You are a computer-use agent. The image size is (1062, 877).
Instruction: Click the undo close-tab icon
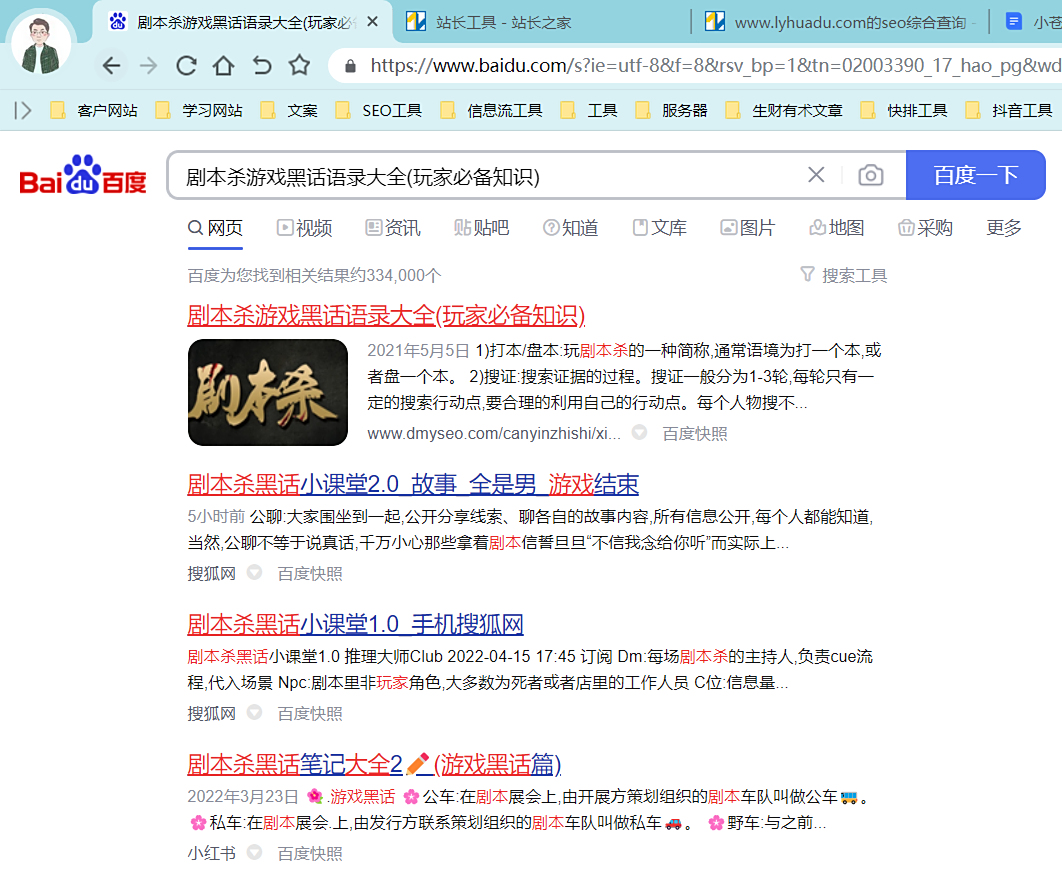(x=261, y=66)
